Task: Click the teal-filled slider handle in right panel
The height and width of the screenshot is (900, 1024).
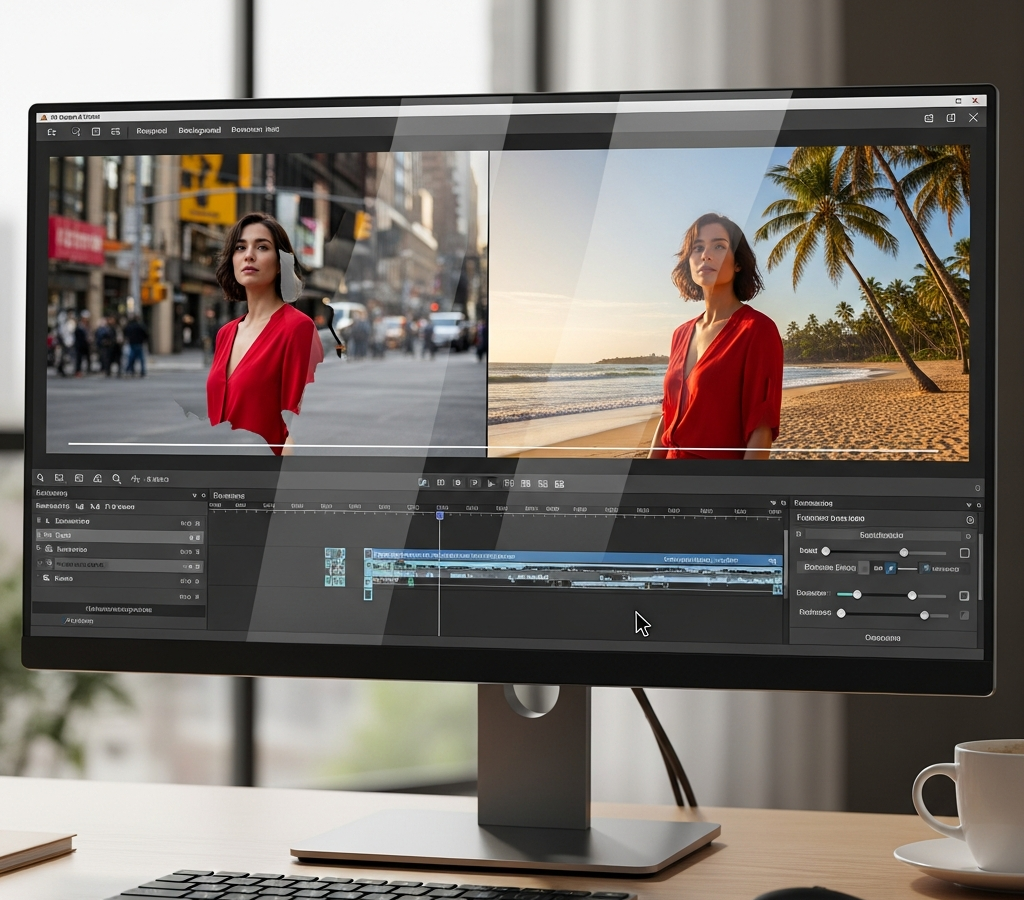Action: [857, 595]
